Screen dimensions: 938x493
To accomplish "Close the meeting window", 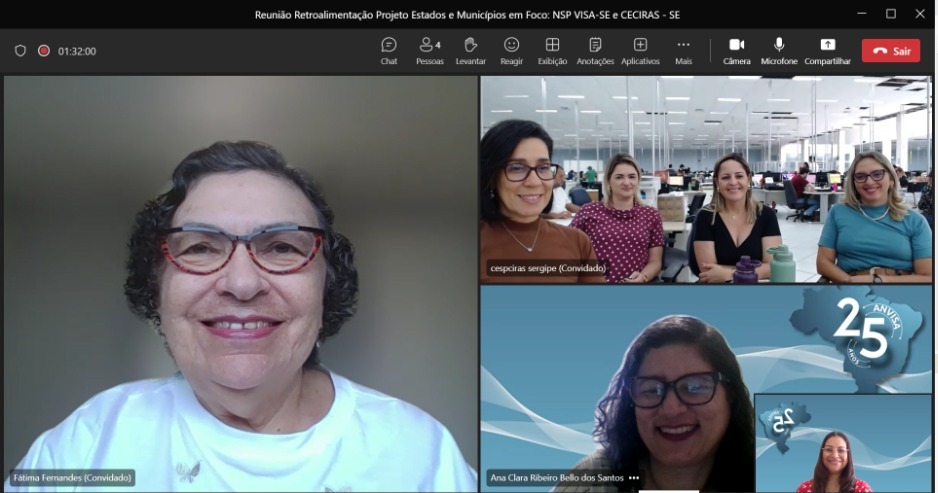I will pyautogui.click(x=920, y=14).
